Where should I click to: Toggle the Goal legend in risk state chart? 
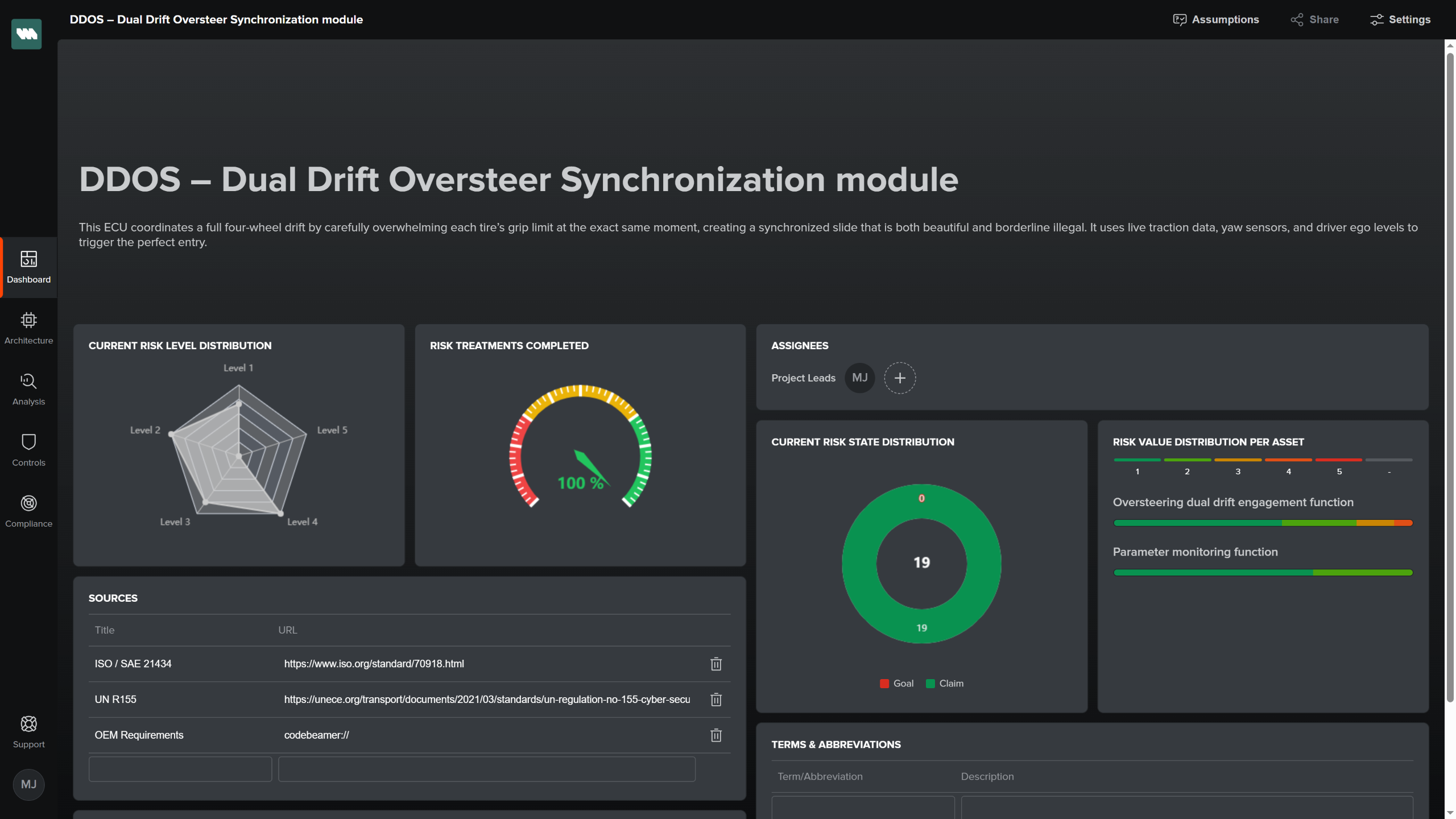897,684
